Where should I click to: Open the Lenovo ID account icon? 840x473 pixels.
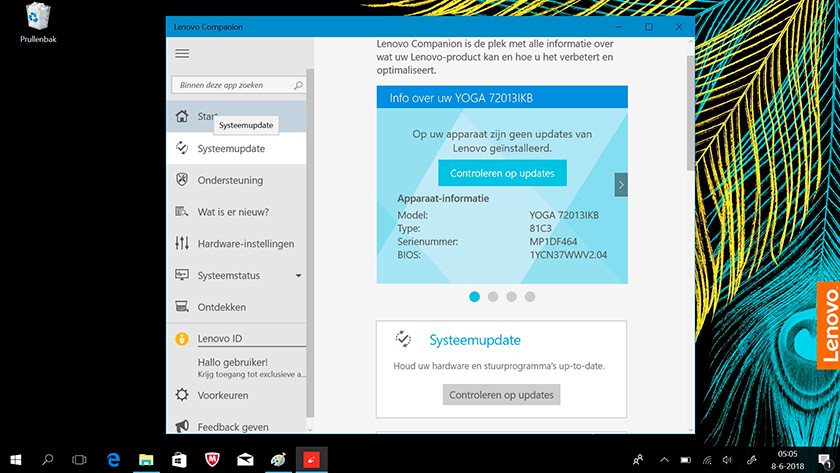point(182,339)
